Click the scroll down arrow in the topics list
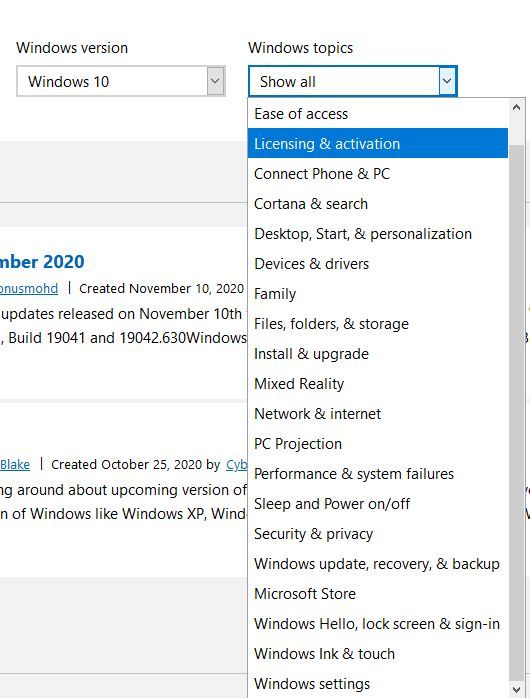The width and height of the screenshot is (530, 698). [516, 690]
